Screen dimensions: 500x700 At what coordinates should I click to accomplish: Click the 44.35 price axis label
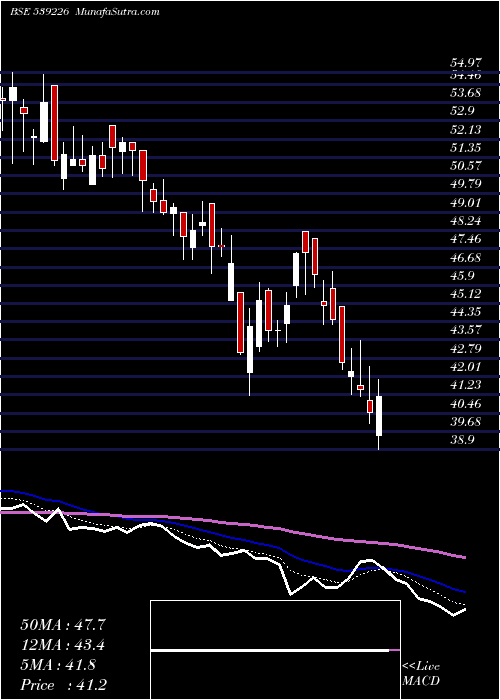466,312
